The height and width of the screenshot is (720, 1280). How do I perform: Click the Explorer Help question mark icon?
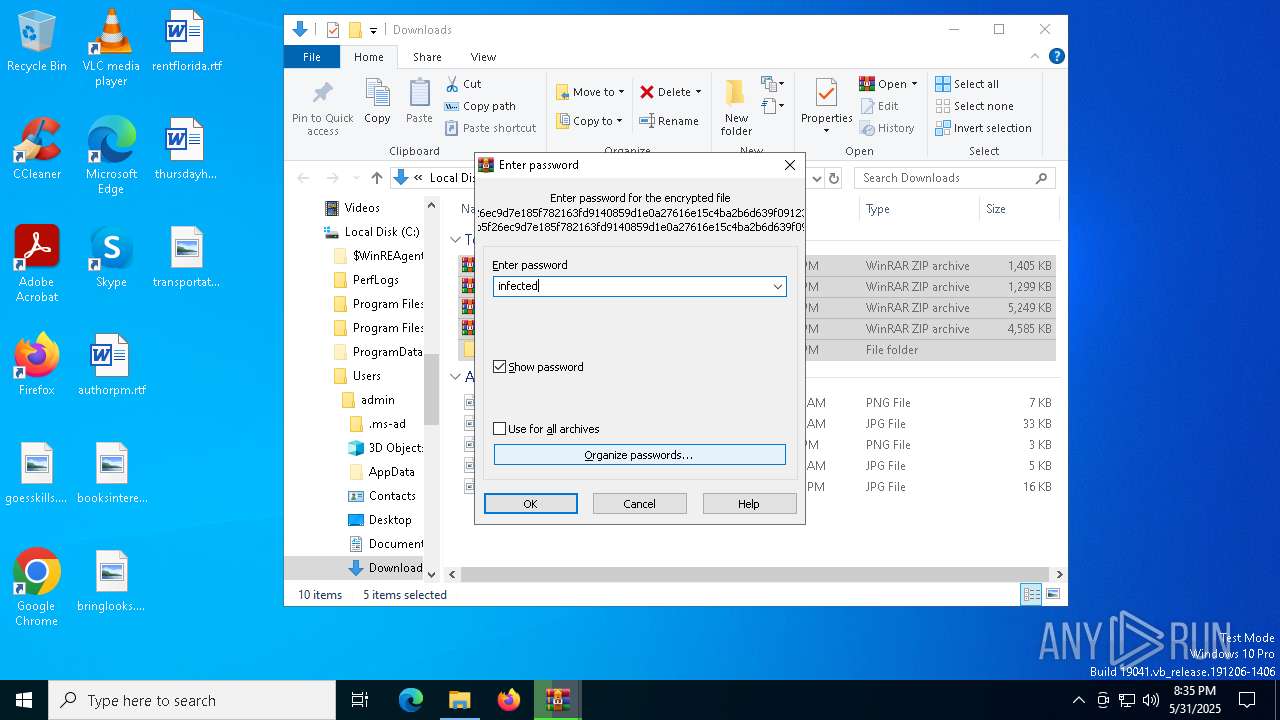[1056, 56]
